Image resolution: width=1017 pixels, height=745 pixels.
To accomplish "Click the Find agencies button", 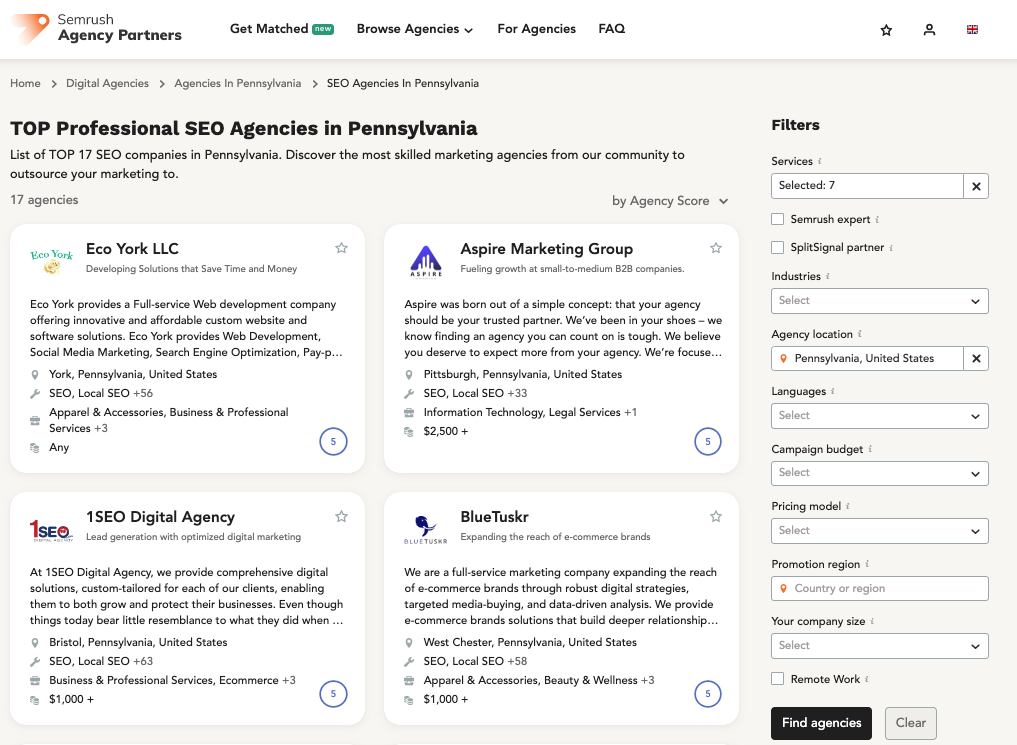I will [821, 723].
